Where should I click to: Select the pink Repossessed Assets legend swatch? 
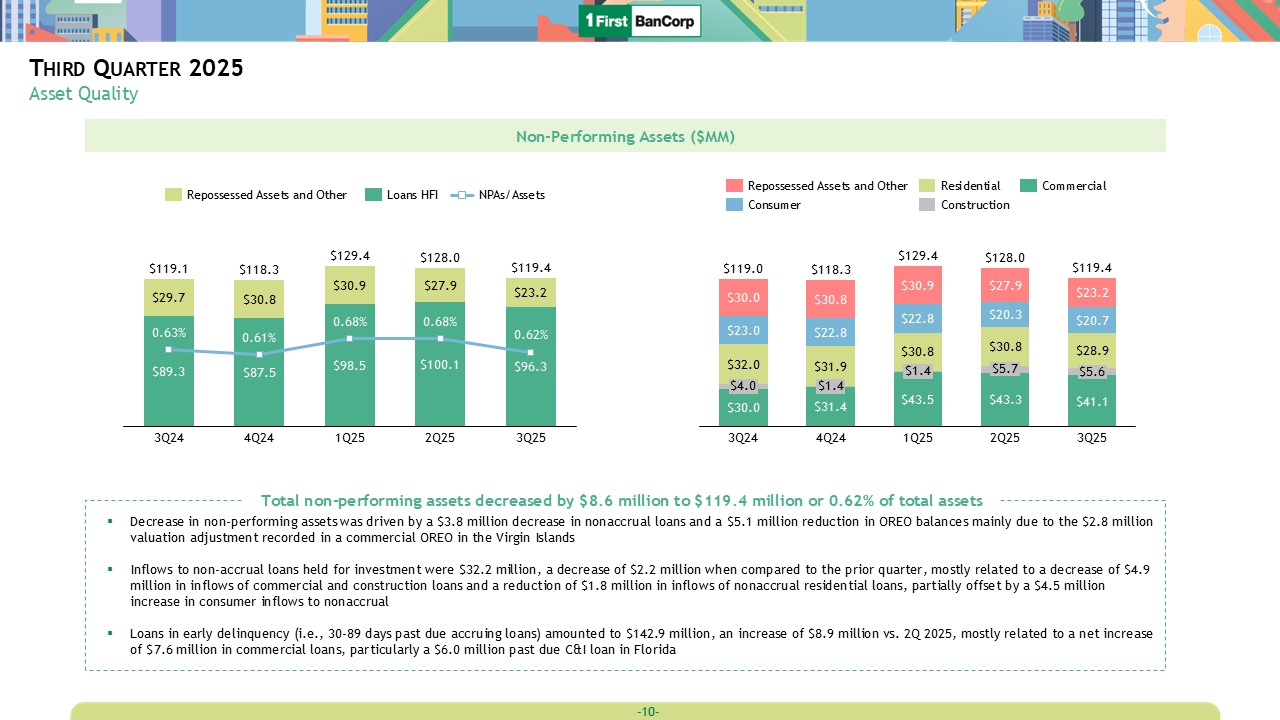734,186
